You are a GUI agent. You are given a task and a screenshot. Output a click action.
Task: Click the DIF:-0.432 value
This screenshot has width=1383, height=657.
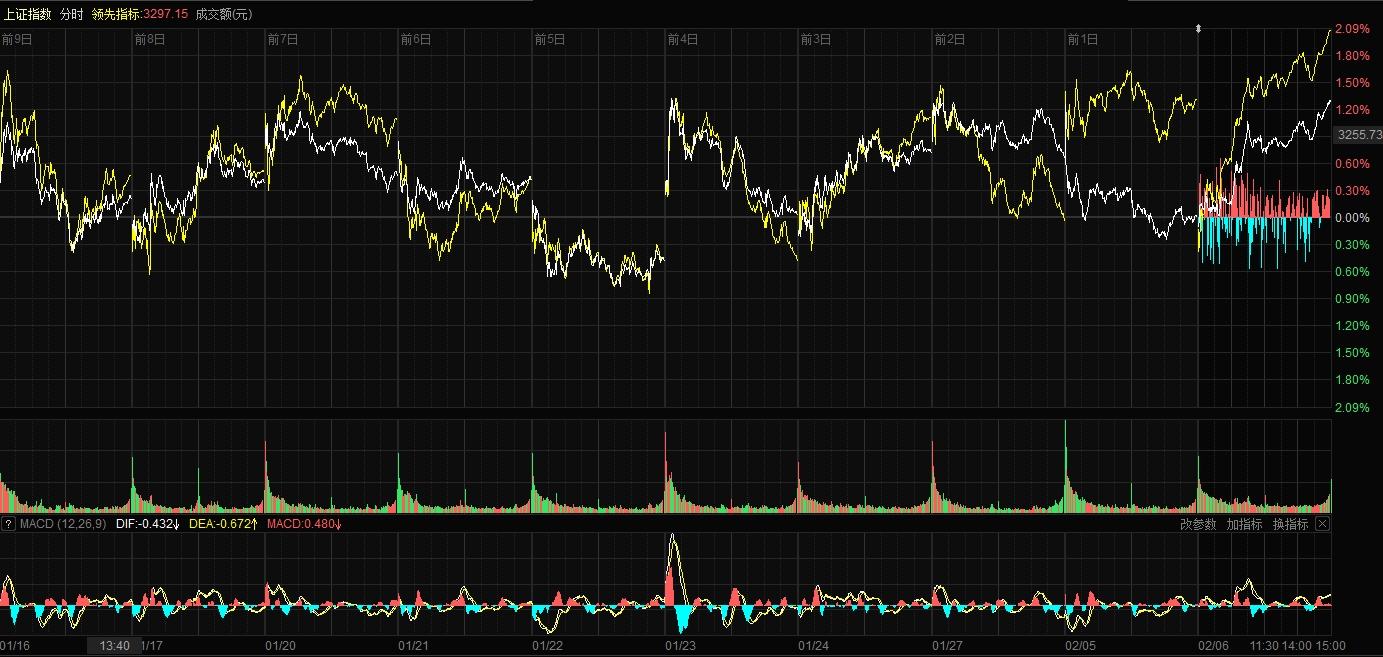click(x=148, y=524)
